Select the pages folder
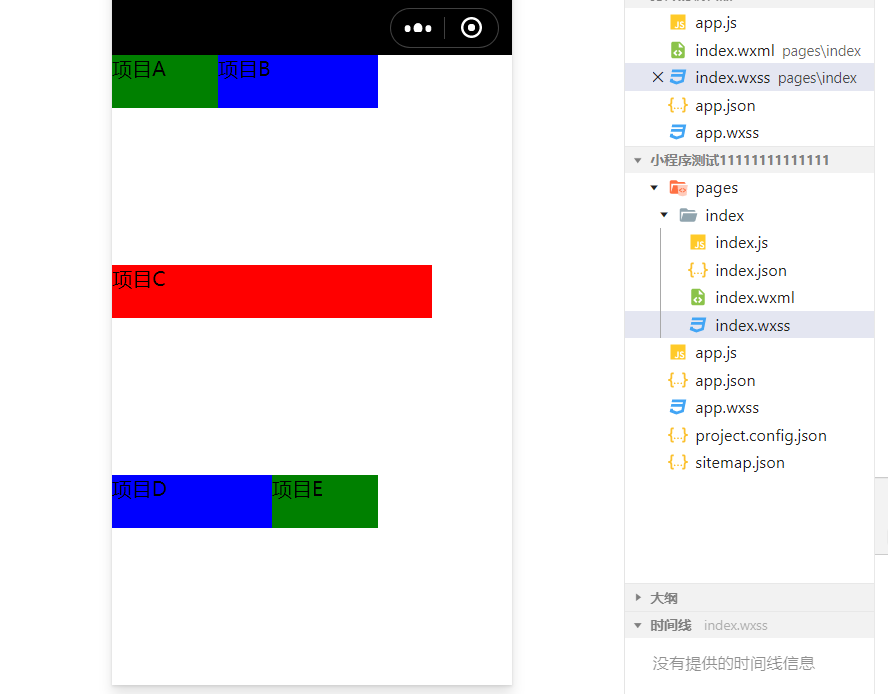 [749, 188]
